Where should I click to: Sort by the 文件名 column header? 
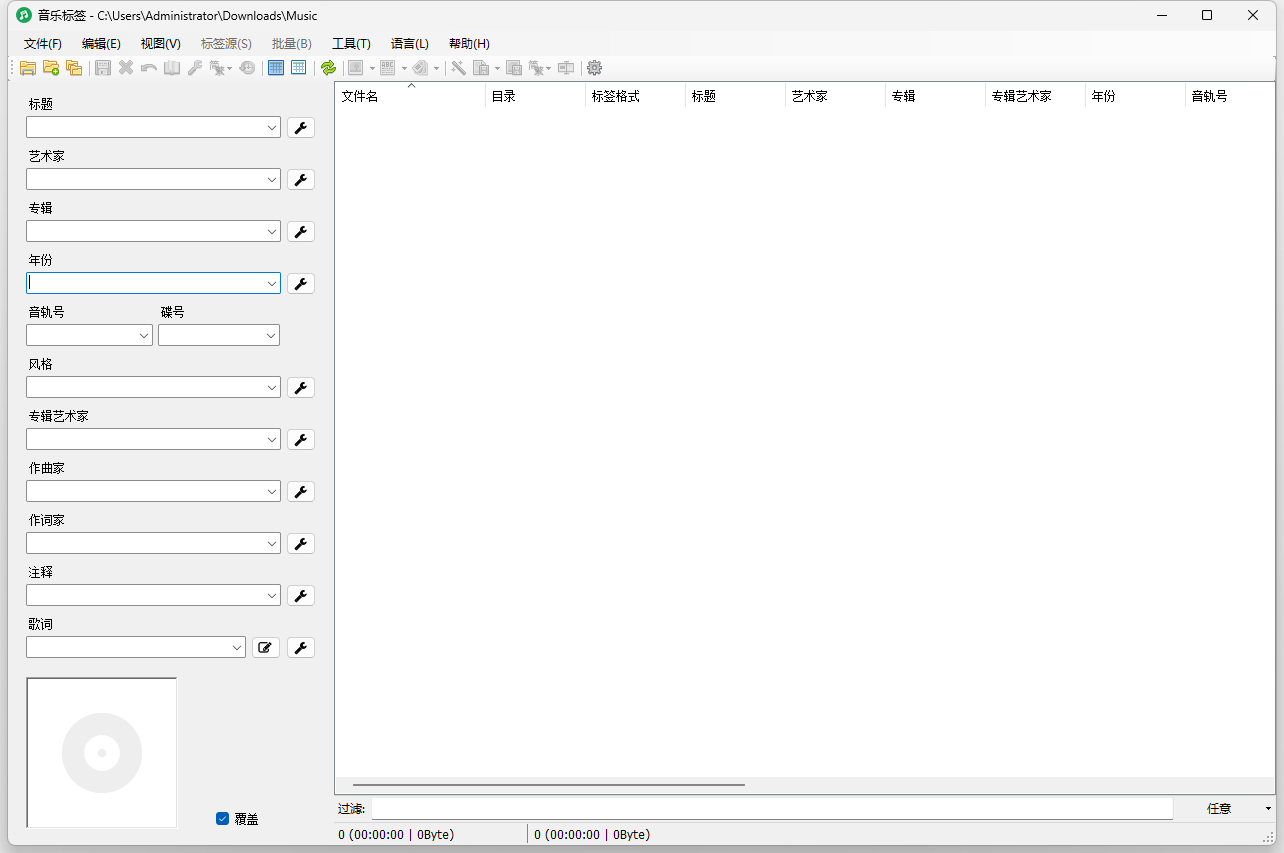[410, 97]
